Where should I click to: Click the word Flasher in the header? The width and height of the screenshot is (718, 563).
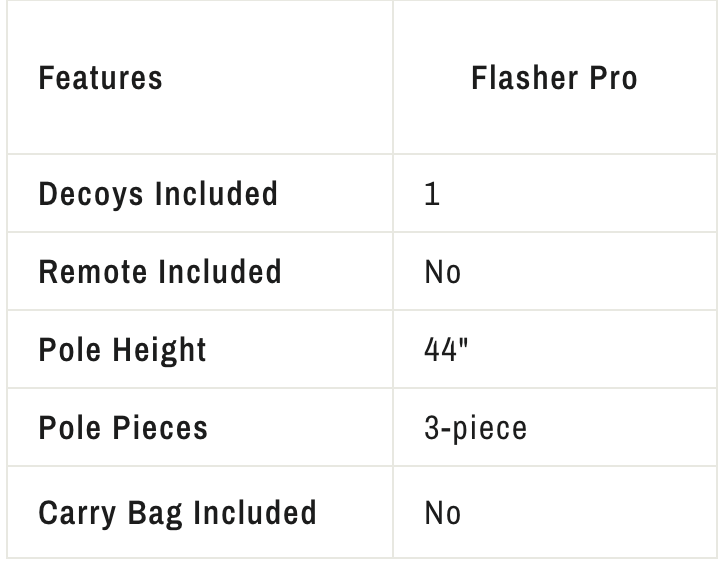(525, 78)
